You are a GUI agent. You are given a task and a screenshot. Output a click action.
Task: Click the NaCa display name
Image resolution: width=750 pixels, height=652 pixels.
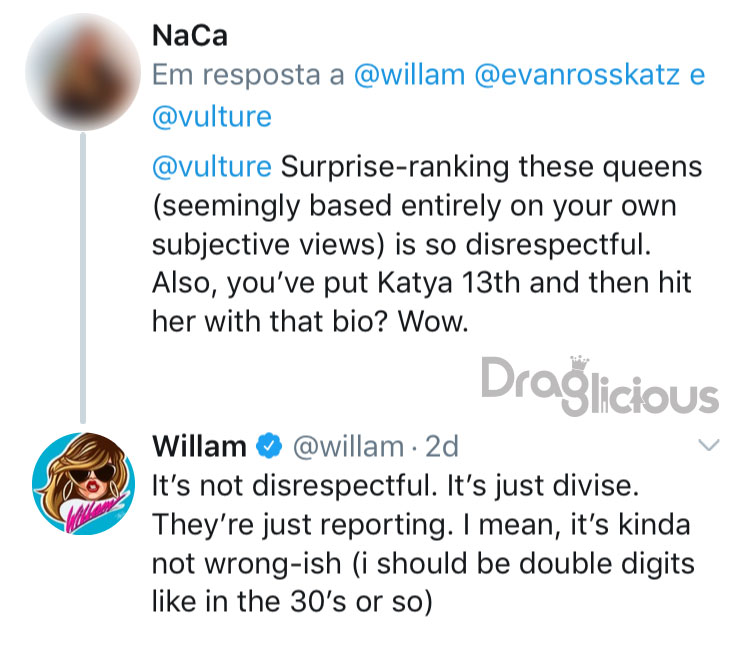click(190, 36)
